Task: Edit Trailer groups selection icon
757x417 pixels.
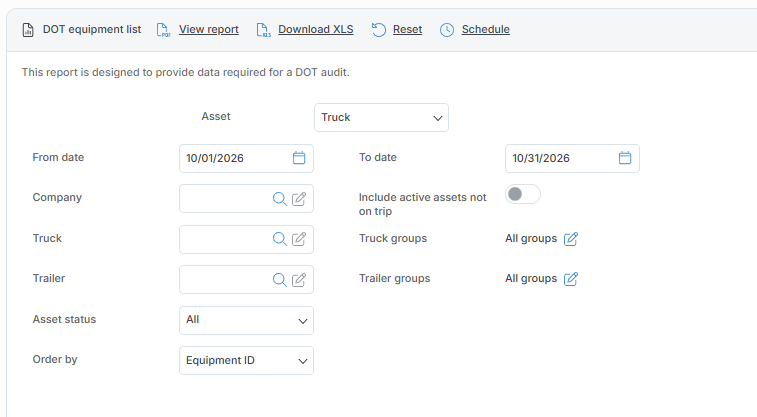Action: [x=571, y=278]
